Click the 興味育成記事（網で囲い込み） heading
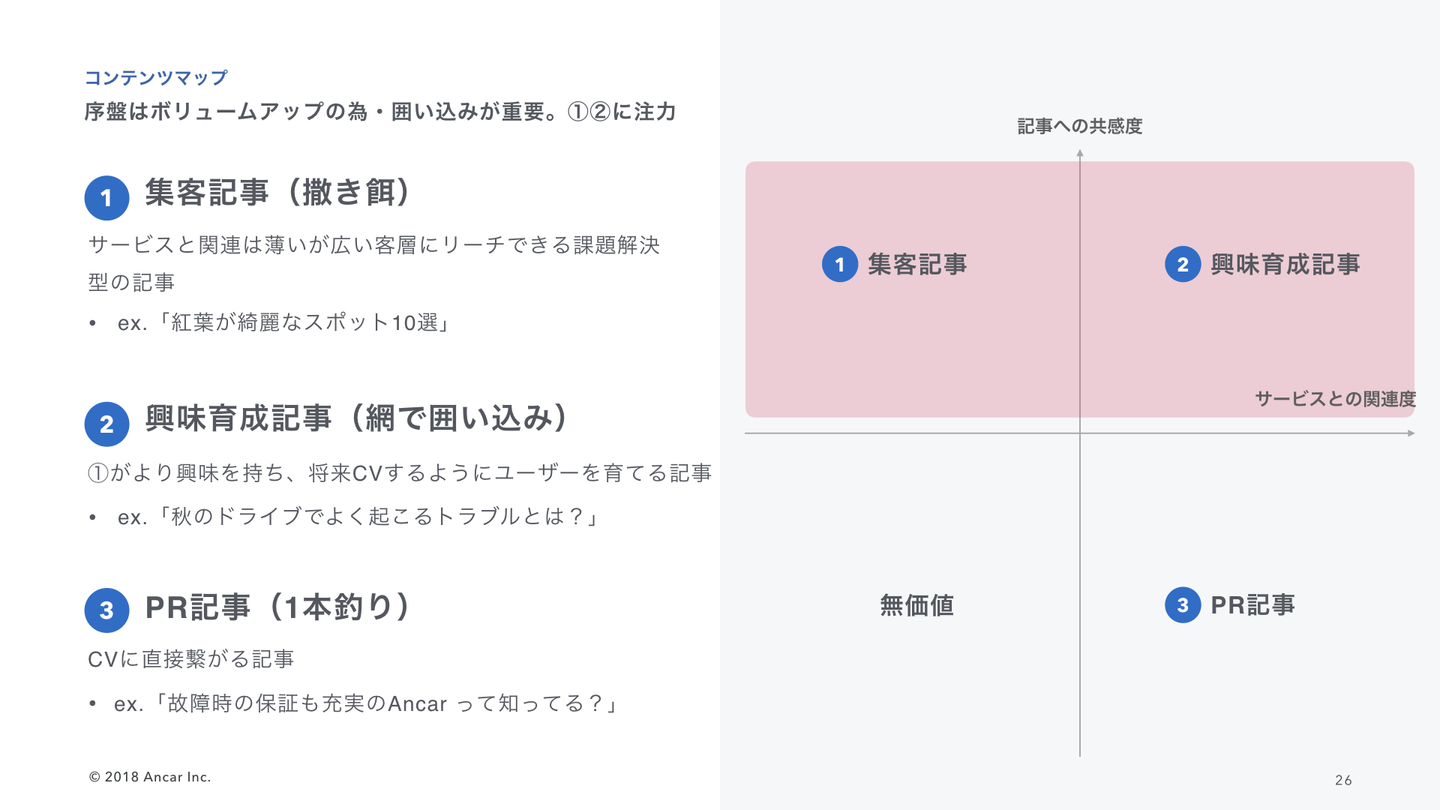The height and width of the screenshot is (810, 1440). click(x=357, y=418)
